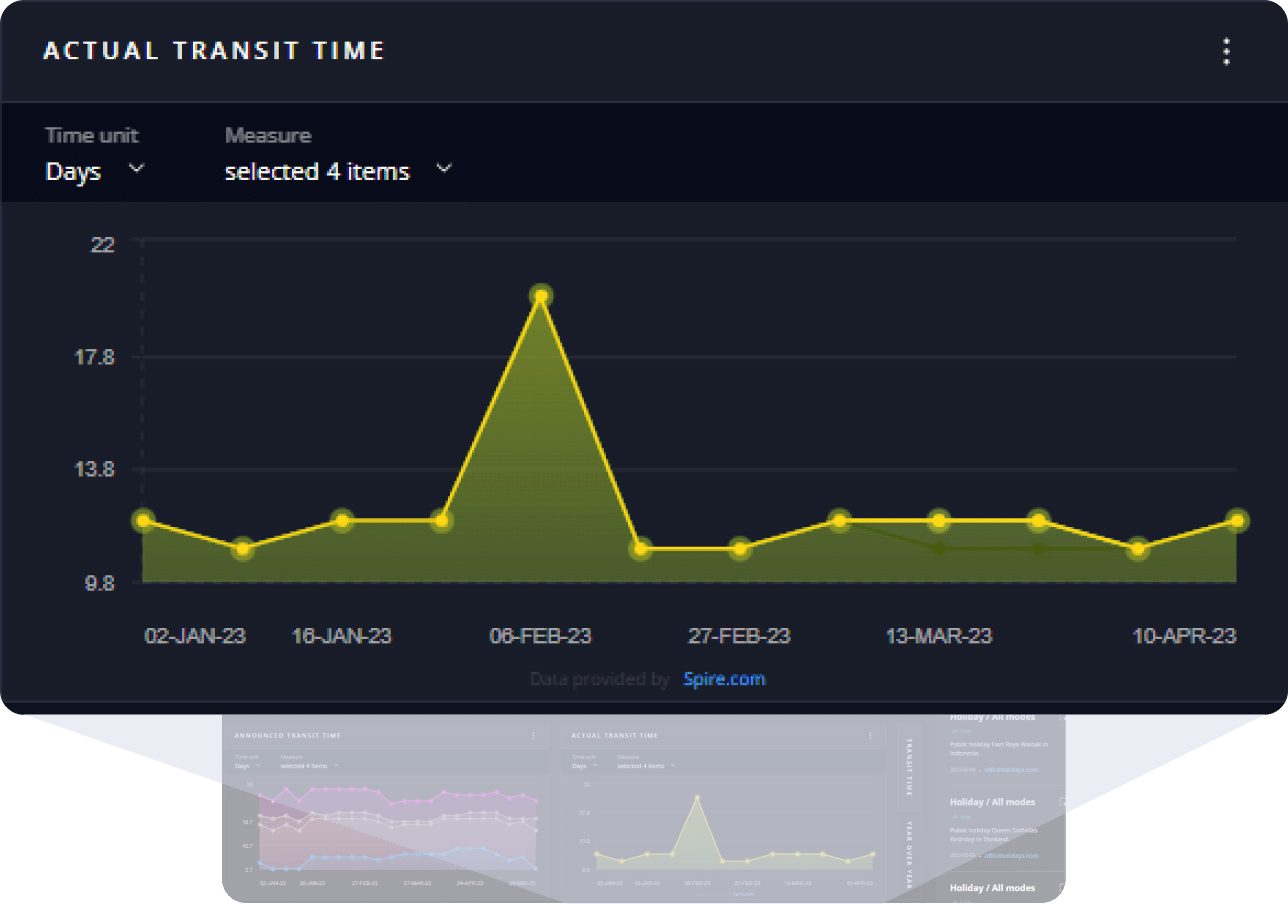The width and height of the screenshot is (1288, 904).
Task: Switch to the vertical Transit Time tab
Action: [x=909, y=767]
